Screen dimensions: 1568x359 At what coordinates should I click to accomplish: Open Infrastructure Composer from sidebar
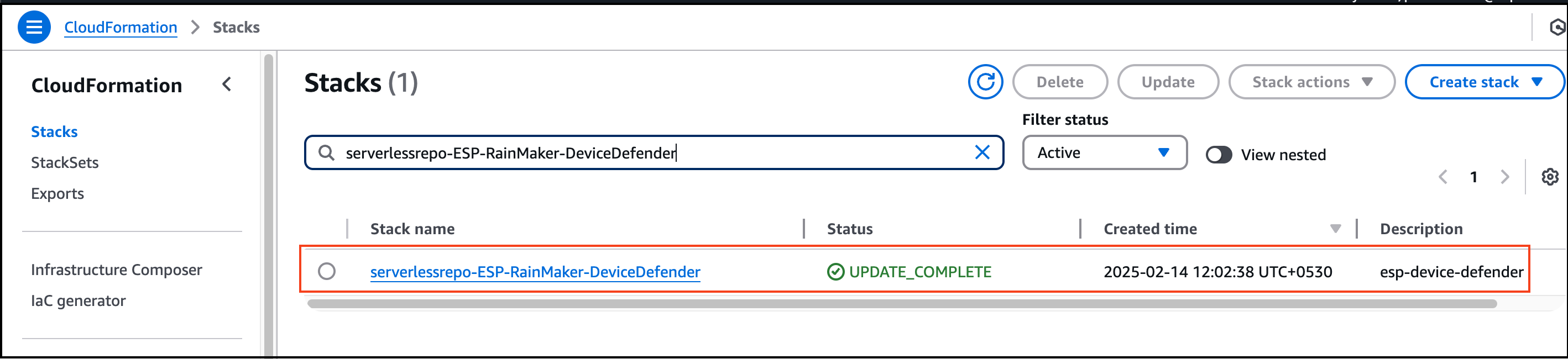[116, 270]
